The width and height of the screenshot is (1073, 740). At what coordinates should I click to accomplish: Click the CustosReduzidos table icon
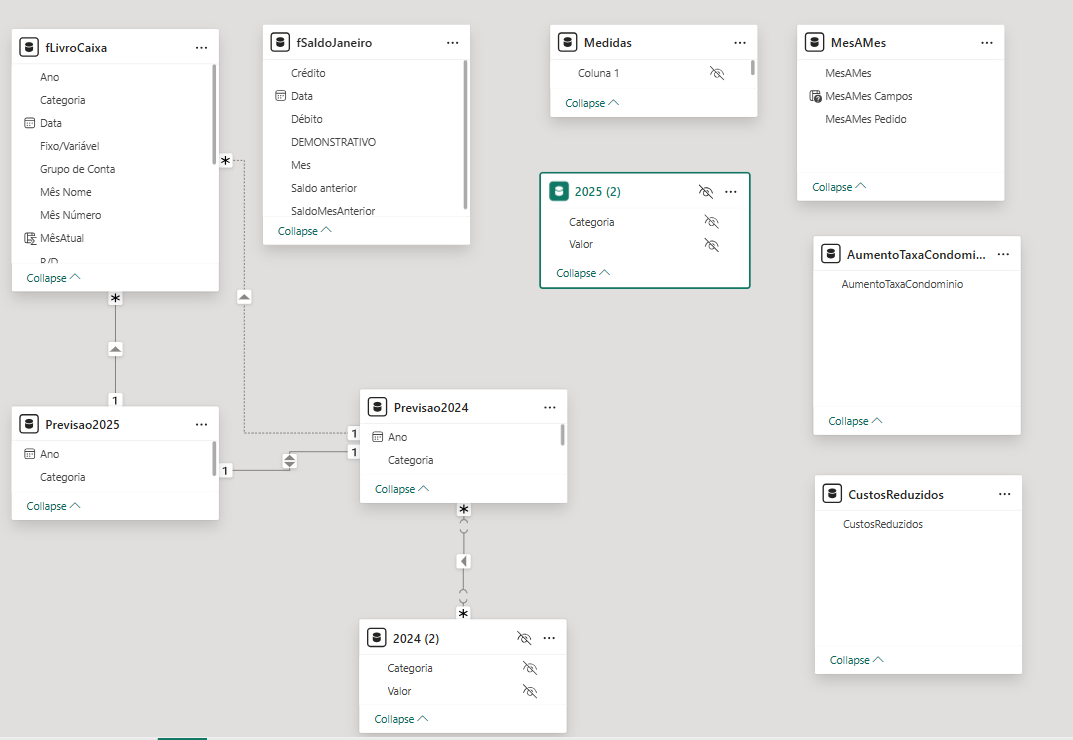pos(832,494)
